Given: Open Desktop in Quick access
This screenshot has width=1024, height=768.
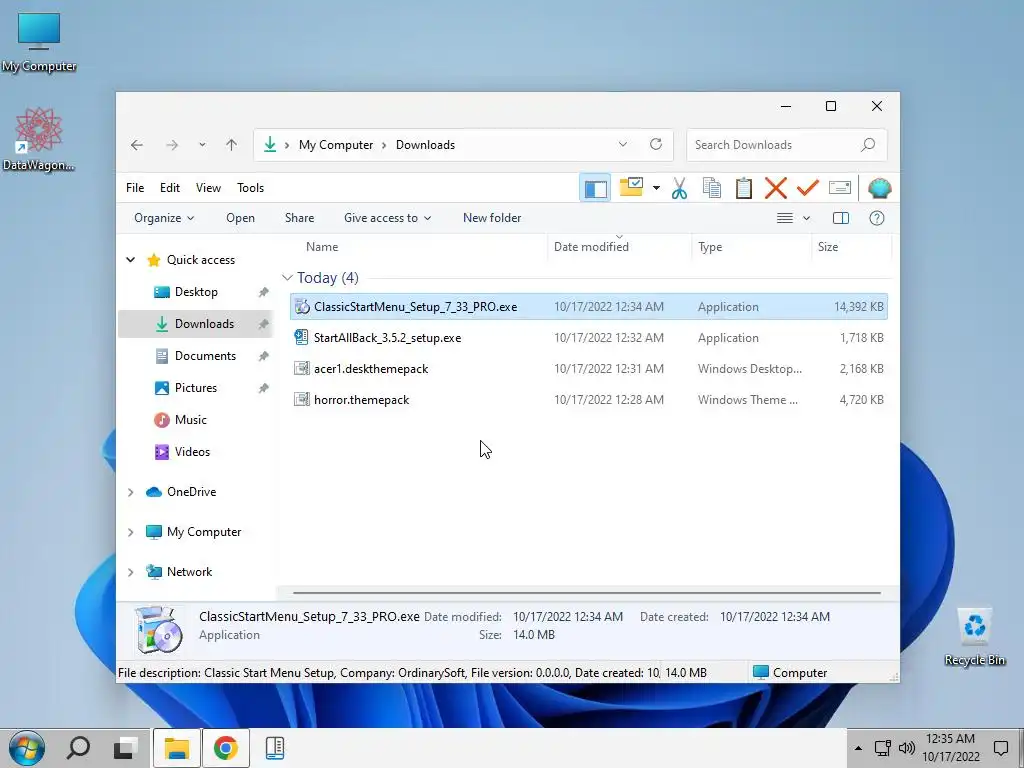Looking at the screenshot, I should [196, 292].
